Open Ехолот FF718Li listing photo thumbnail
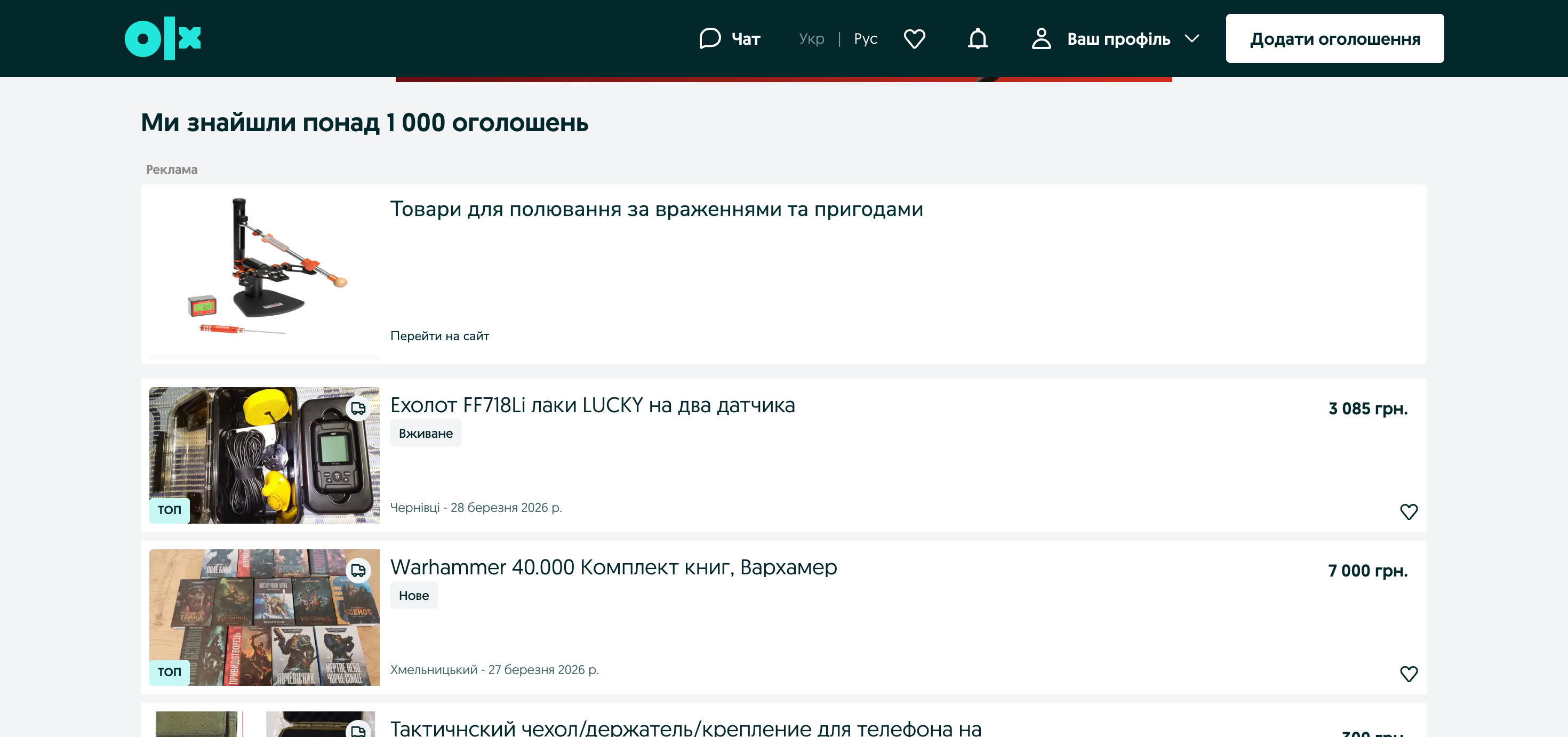The height and width of the screenshot is (737, 1568). tap(264, 455)
